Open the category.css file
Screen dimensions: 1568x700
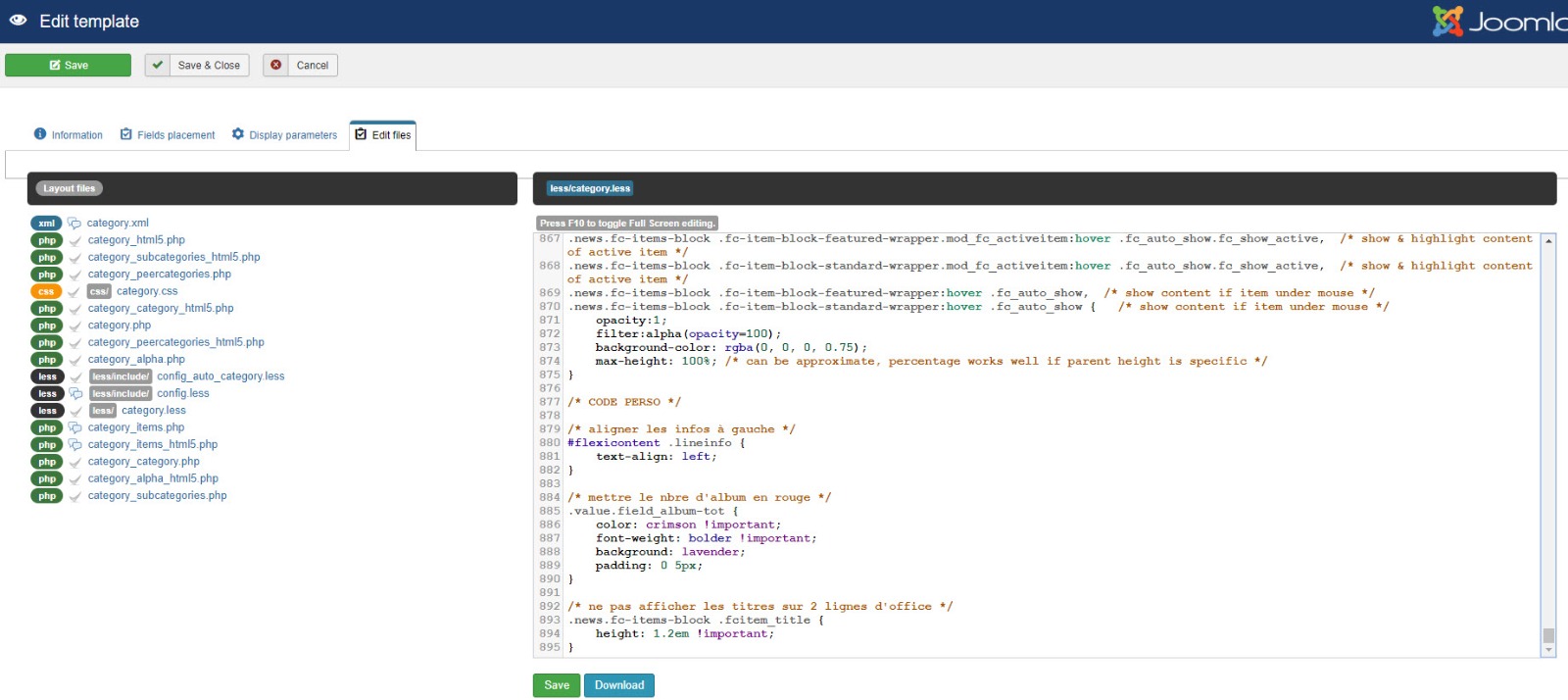(x=147, y=291)
